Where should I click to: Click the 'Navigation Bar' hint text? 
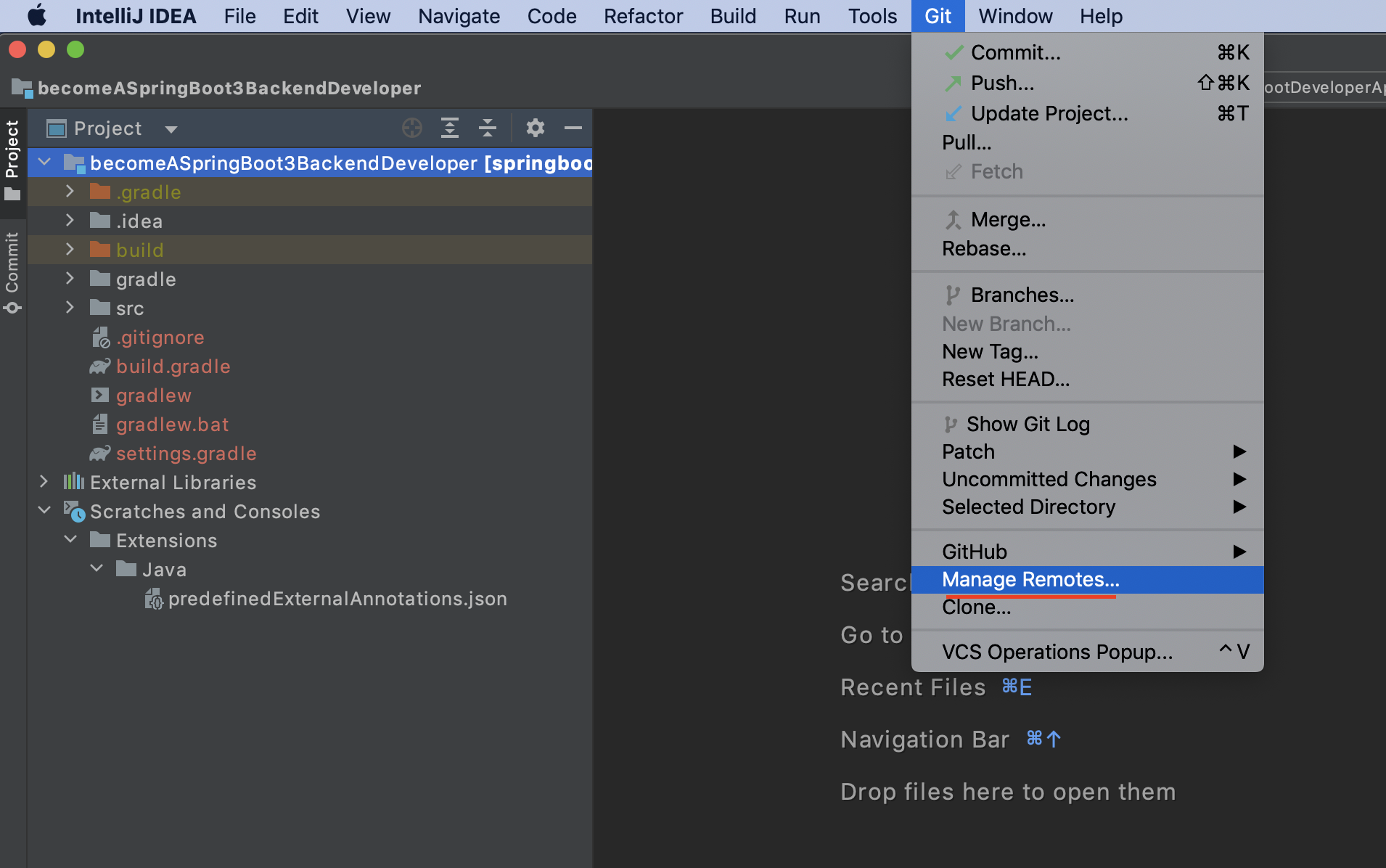pos(924,740)
